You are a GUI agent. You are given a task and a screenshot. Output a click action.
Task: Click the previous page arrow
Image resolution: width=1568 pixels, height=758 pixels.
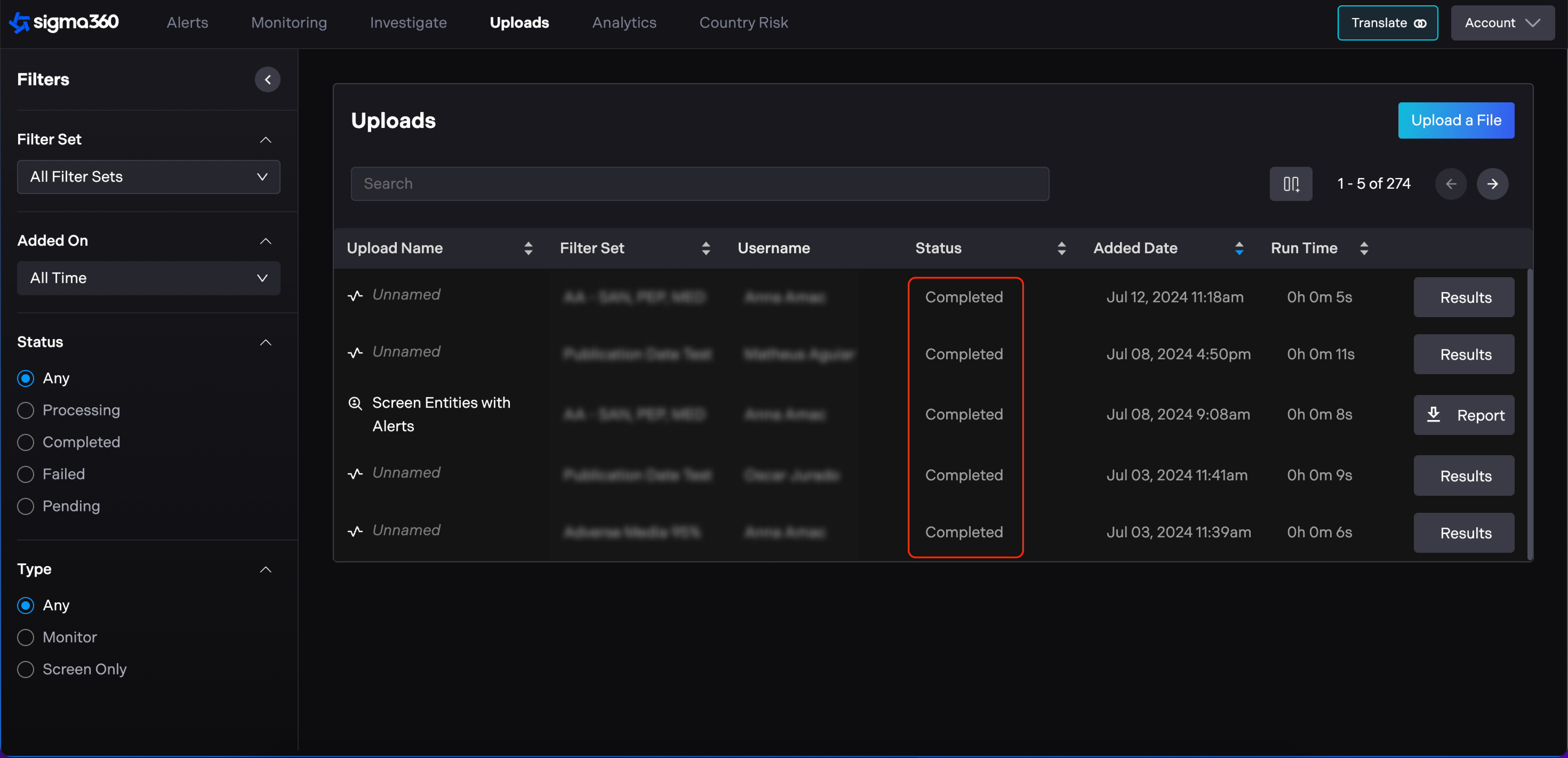click(1451, 184)
